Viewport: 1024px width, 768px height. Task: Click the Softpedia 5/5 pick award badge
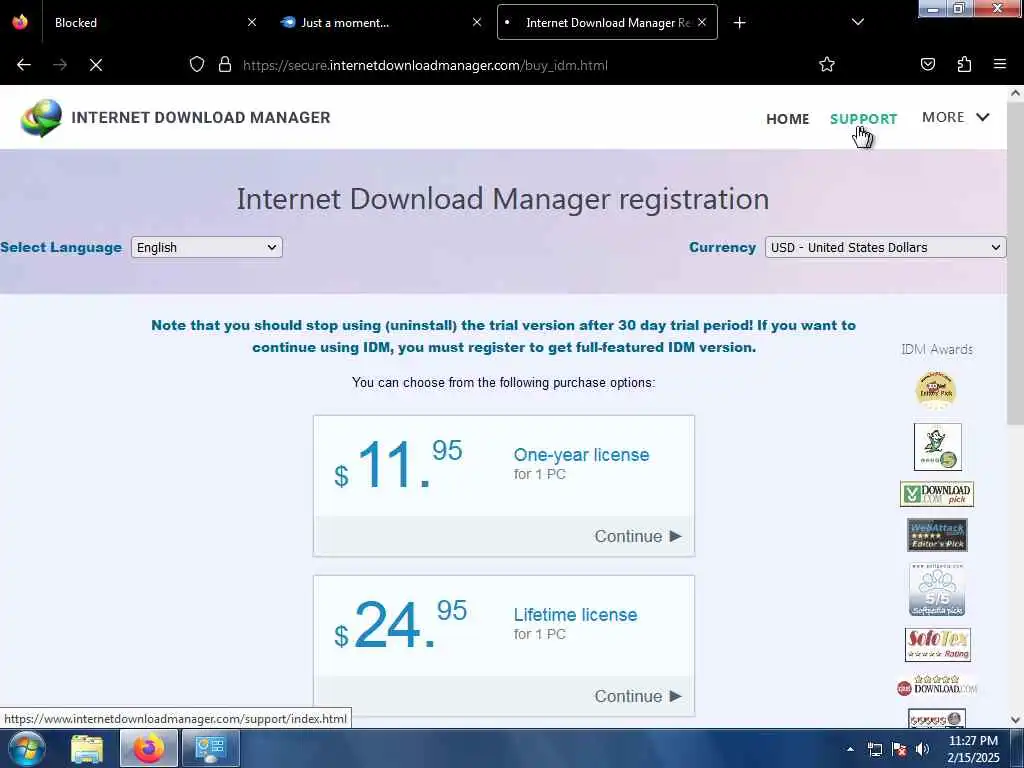click(x=937, y=590)
